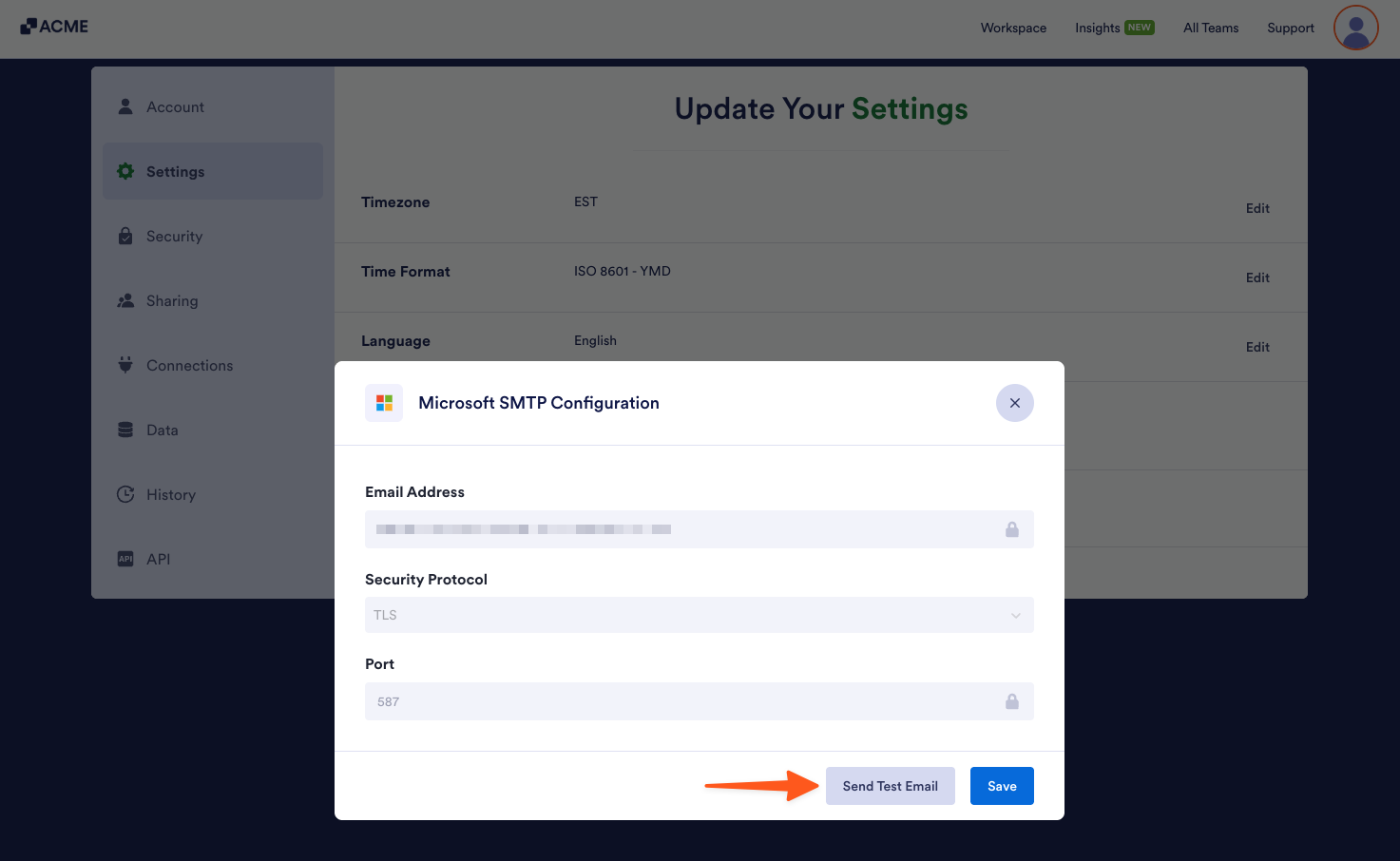Navigate to All Teams
The height and width of the screenshot is (861, 1400).
[x=1210, y=28]
